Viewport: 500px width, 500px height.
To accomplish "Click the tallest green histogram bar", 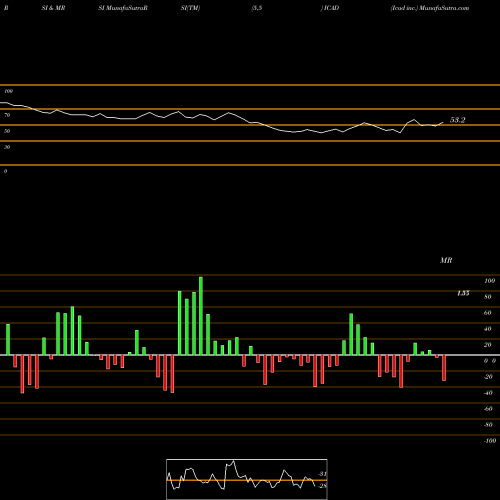I will 201,316.
